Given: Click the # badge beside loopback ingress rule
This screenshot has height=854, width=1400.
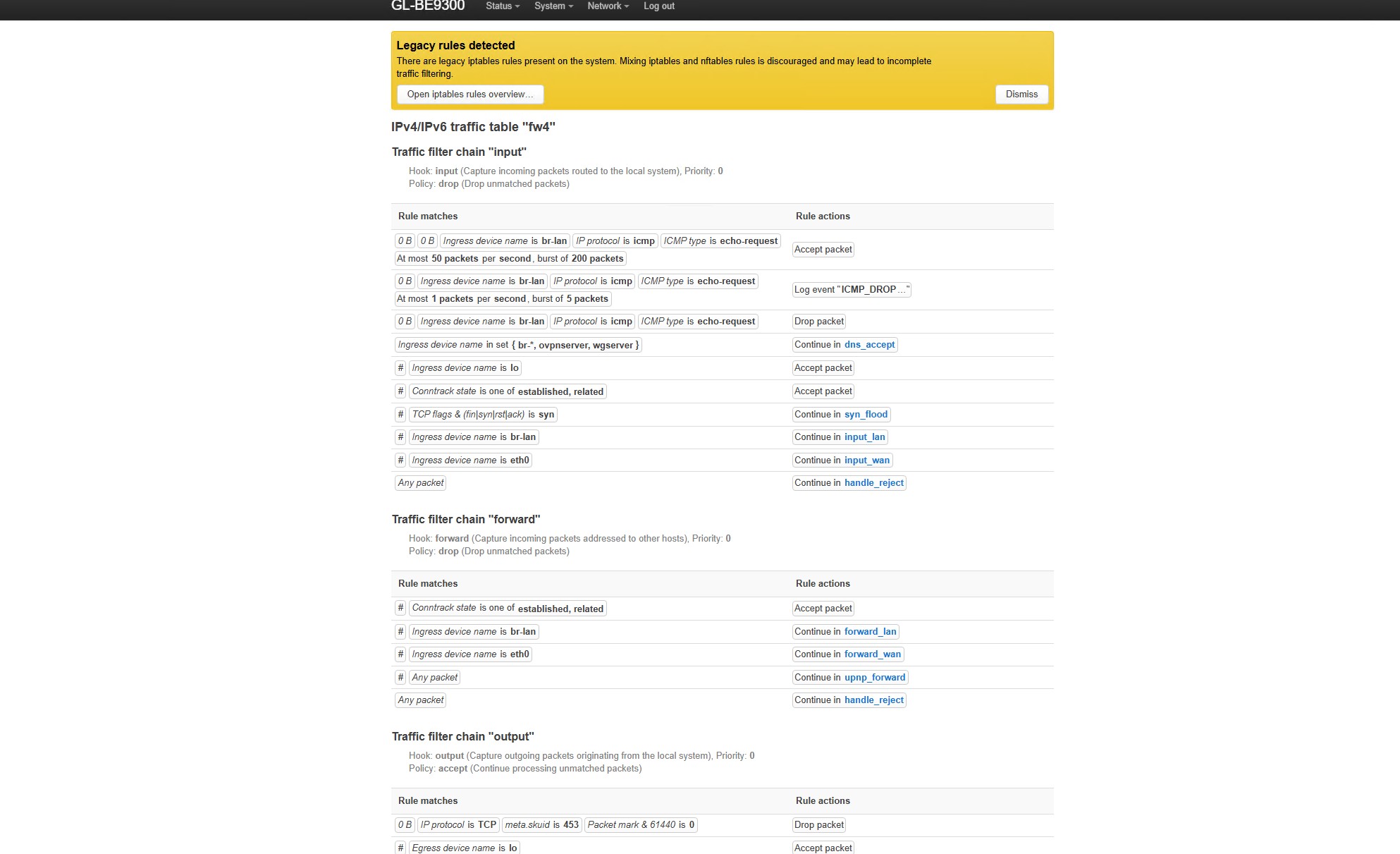Looking at the screenshot, I should (400, 368).
